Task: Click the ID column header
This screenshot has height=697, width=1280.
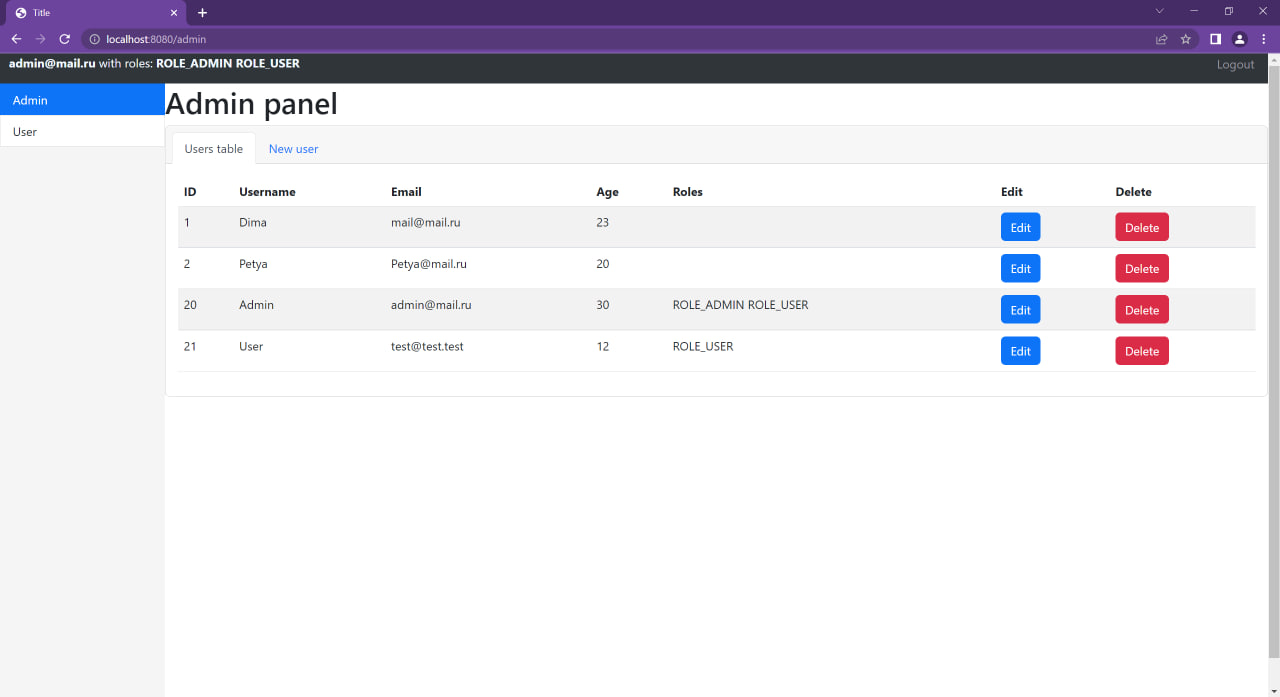Action: click(190, 191)
